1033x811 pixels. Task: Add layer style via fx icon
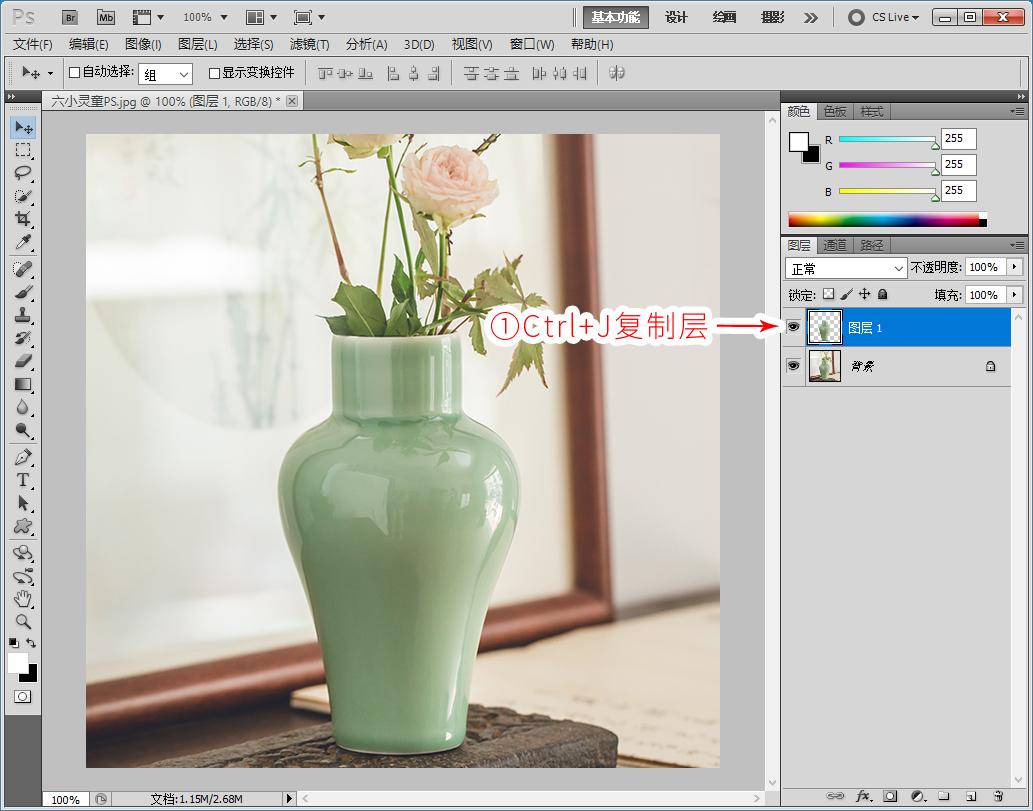click(x=863, y=796)
